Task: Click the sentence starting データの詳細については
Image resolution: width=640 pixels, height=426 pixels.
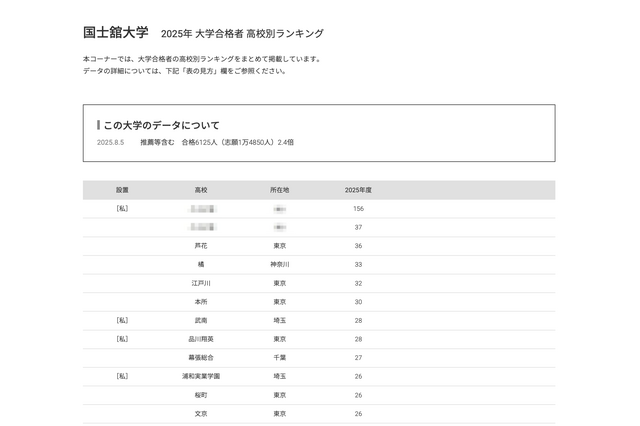Action: tap(185, 71)
